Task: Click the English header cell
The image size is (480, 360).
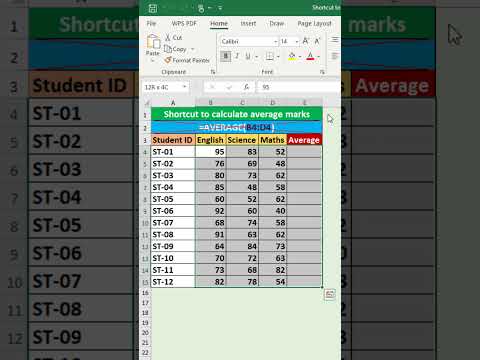Action: point(210,140)
